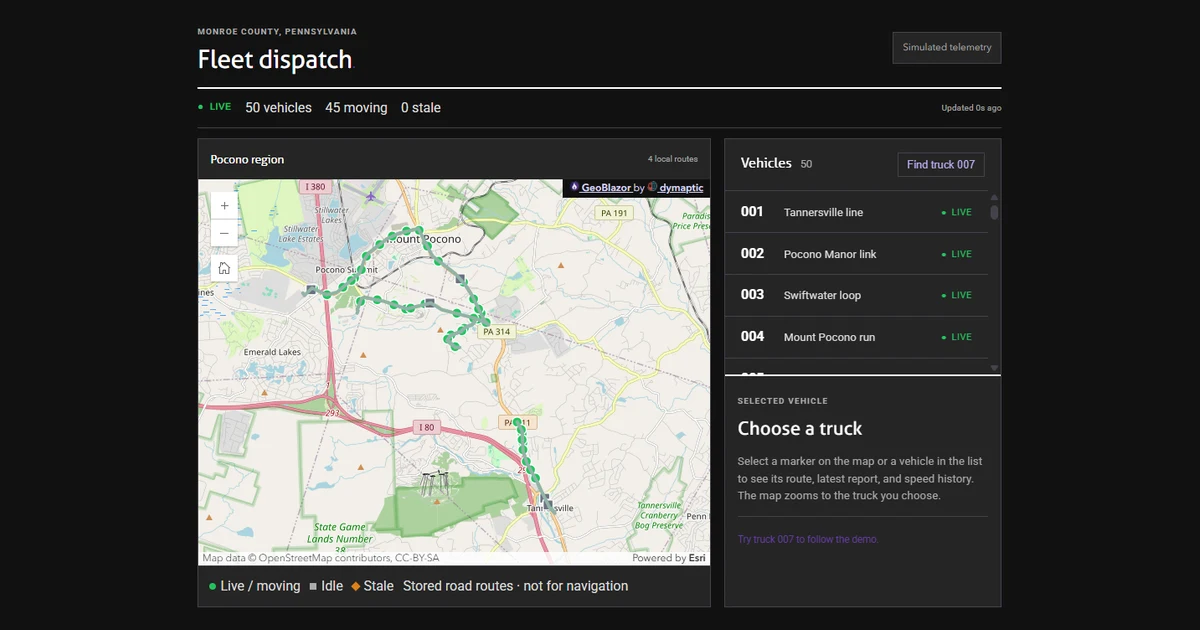Select vehicle 002 Pocono Manor link
Screen dimensions: 1200x630
pos(856,254)
